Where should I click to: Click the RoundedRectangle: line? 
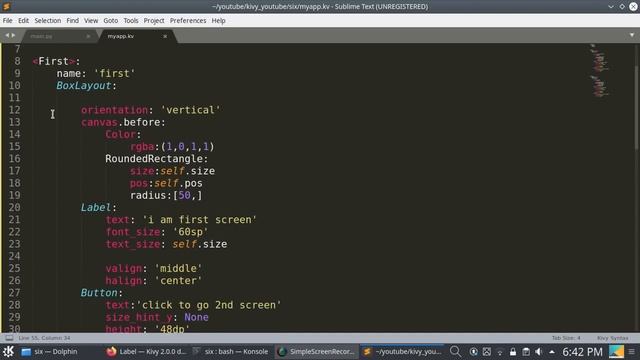pyautogui.click(x=157, y=159)
